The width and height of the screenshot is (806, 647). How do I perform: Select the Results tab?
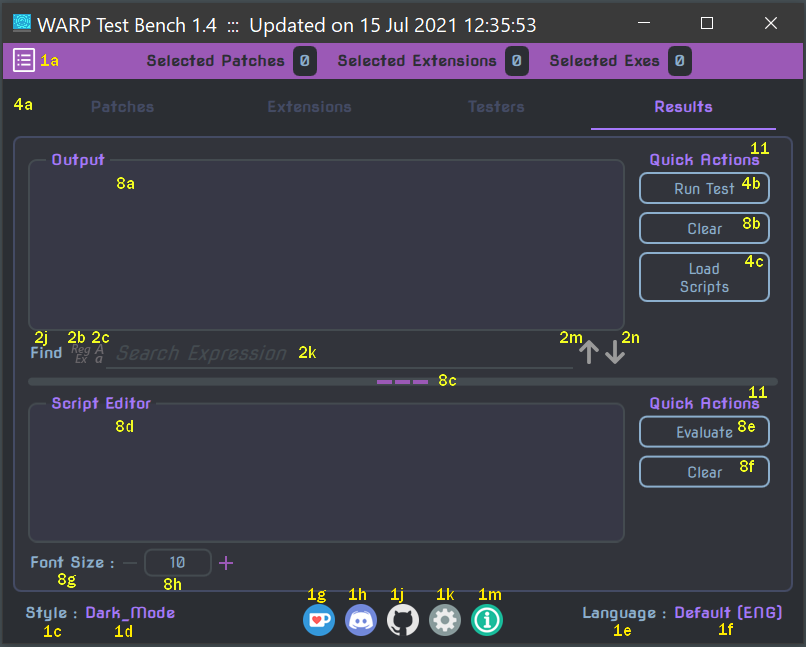tap(683, 107)
